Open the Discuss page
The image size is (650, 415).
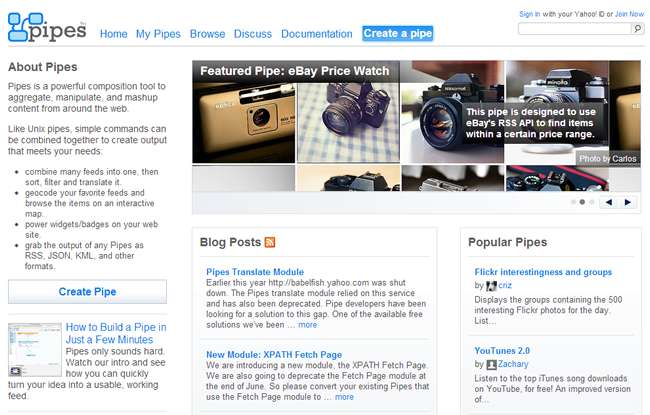pyautogui.click(x=253, y=34)
